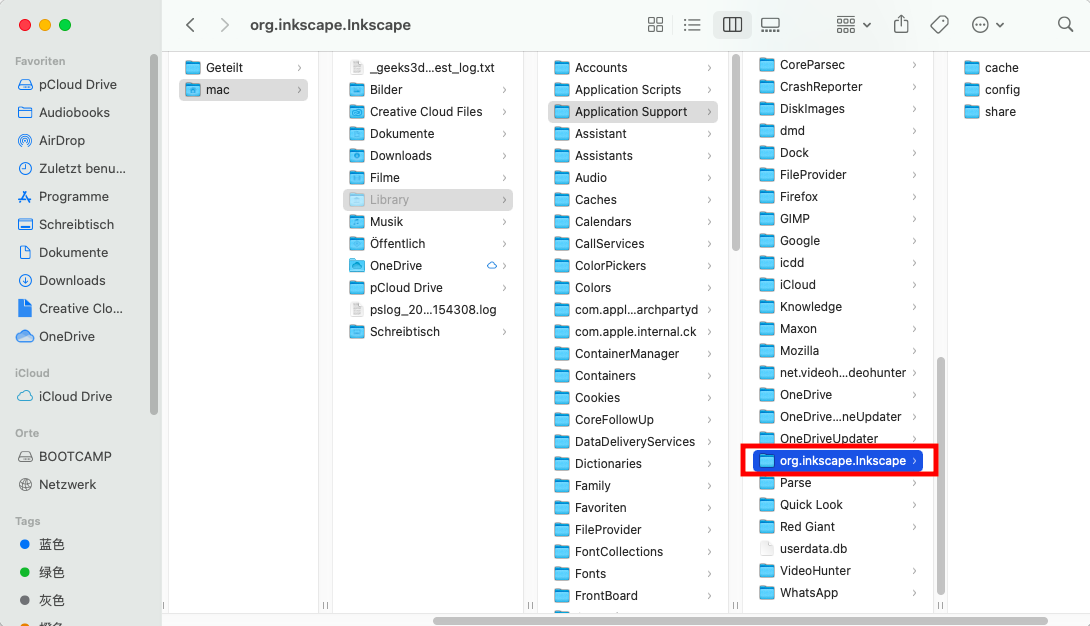Select the Geteilt folder

tap(243, 67)
